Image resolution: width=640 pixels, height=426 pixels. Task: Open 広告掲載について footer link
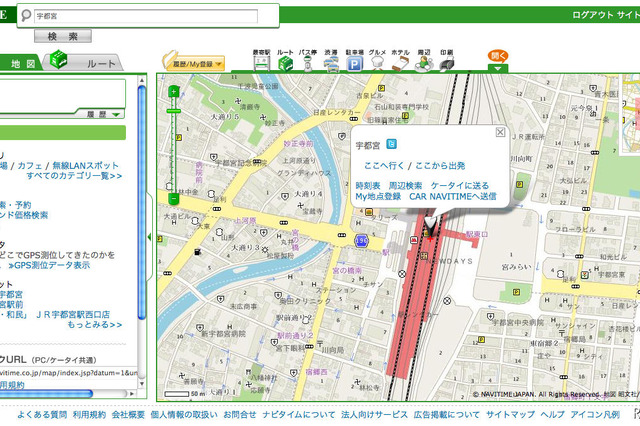(x=447, y=415)
